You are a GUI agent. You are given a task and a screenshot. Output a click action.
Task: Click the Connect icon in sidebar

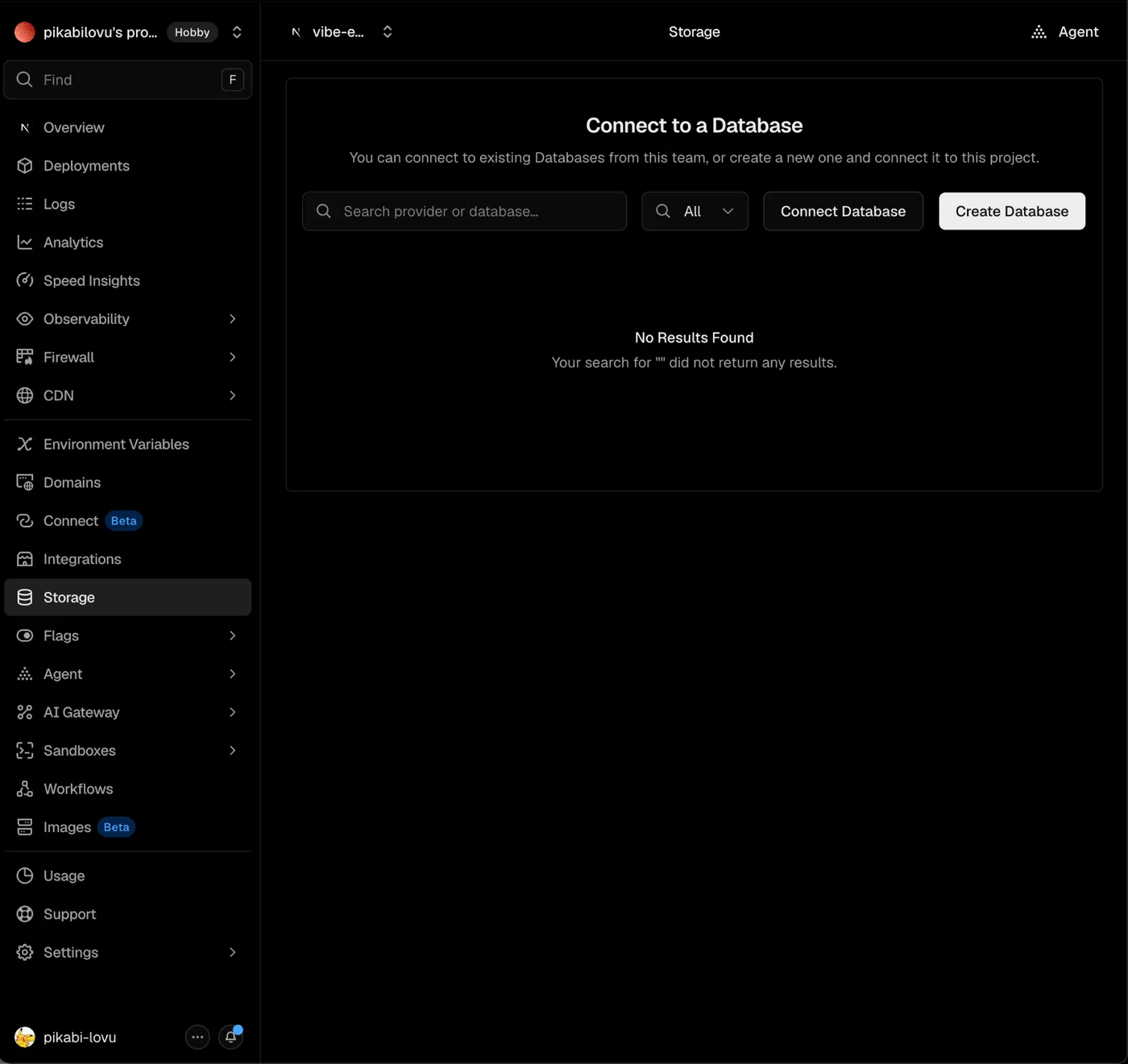[25, 521]
